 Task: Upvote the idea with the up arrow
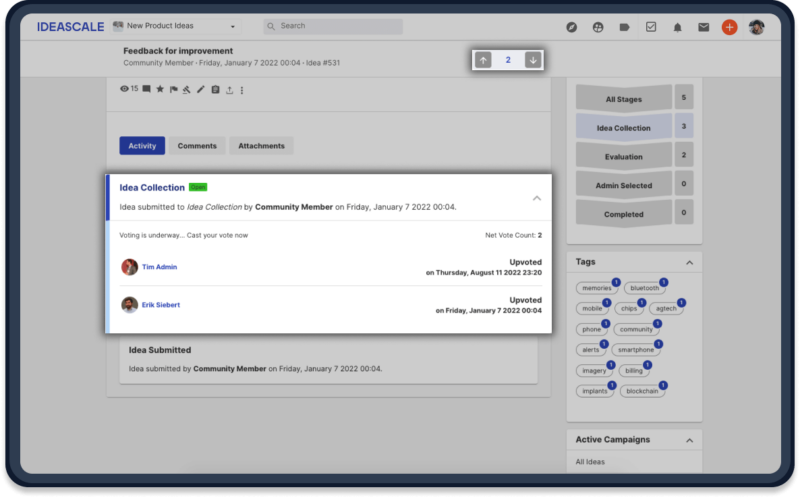(x=484, y=60)
